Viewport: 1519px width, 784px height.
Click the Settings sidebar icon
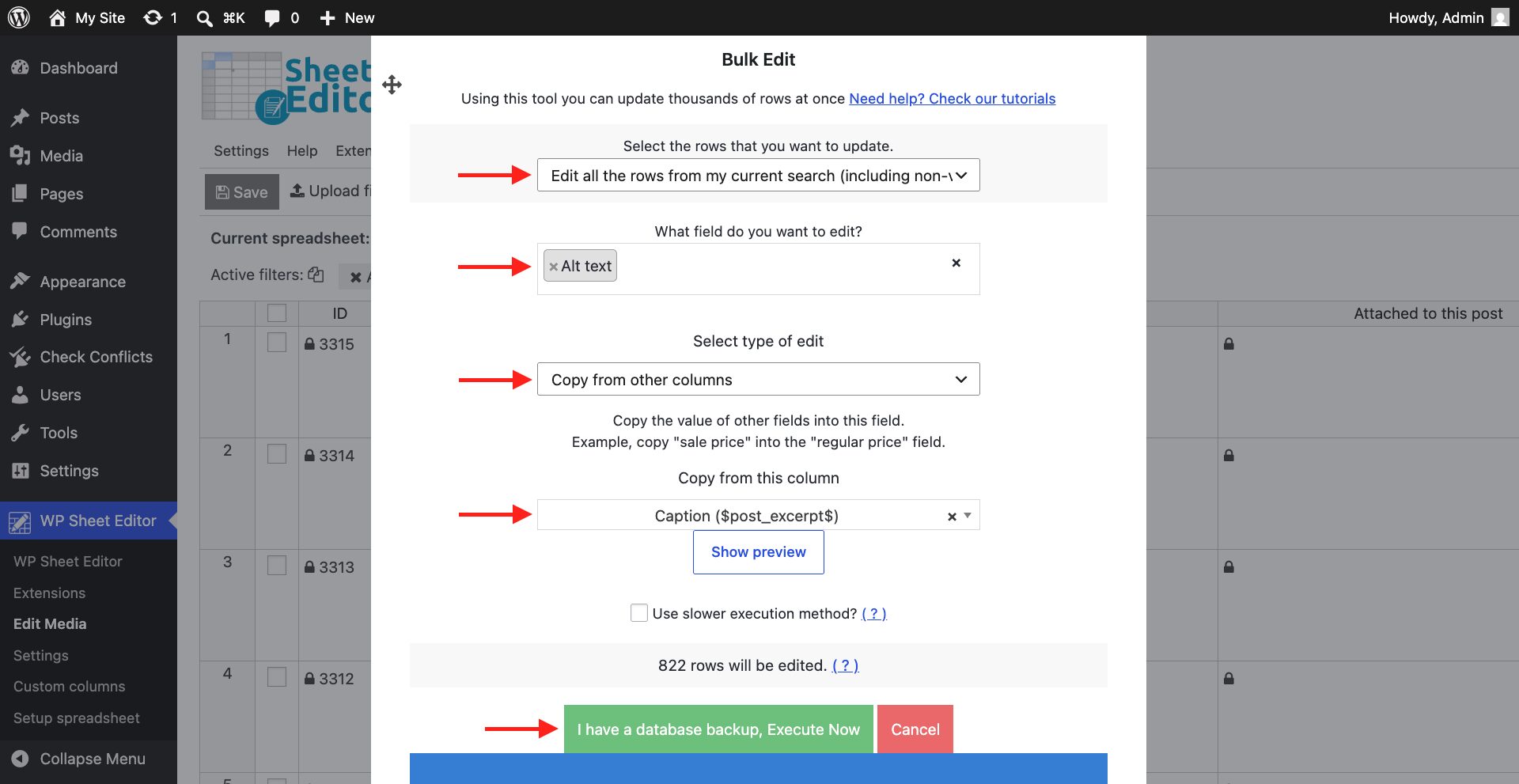pyautogui.click(x=20, y=471)
